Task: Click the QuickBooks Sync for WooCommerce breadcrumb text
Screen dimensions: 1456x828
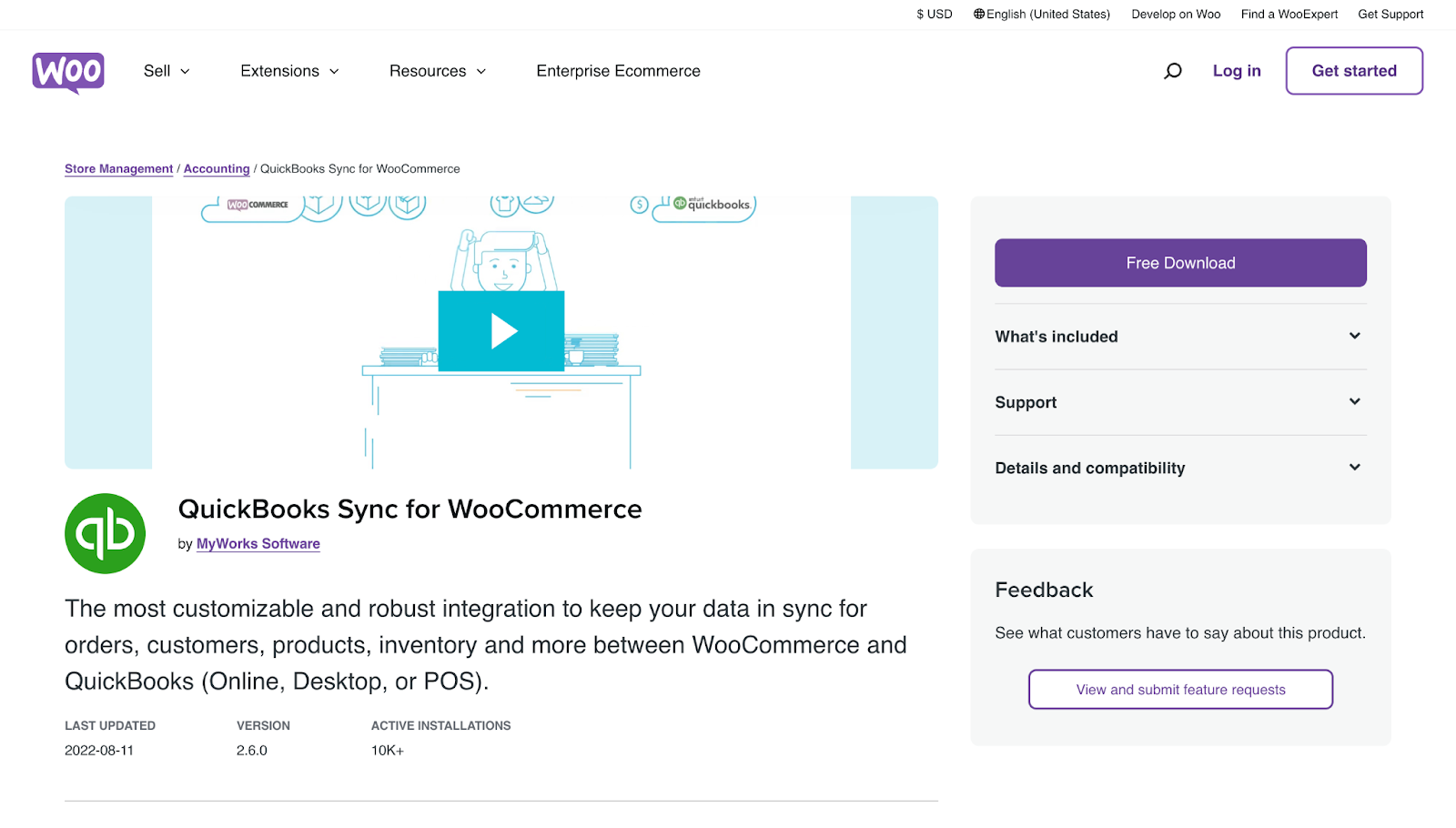Action: pos(360,169)
